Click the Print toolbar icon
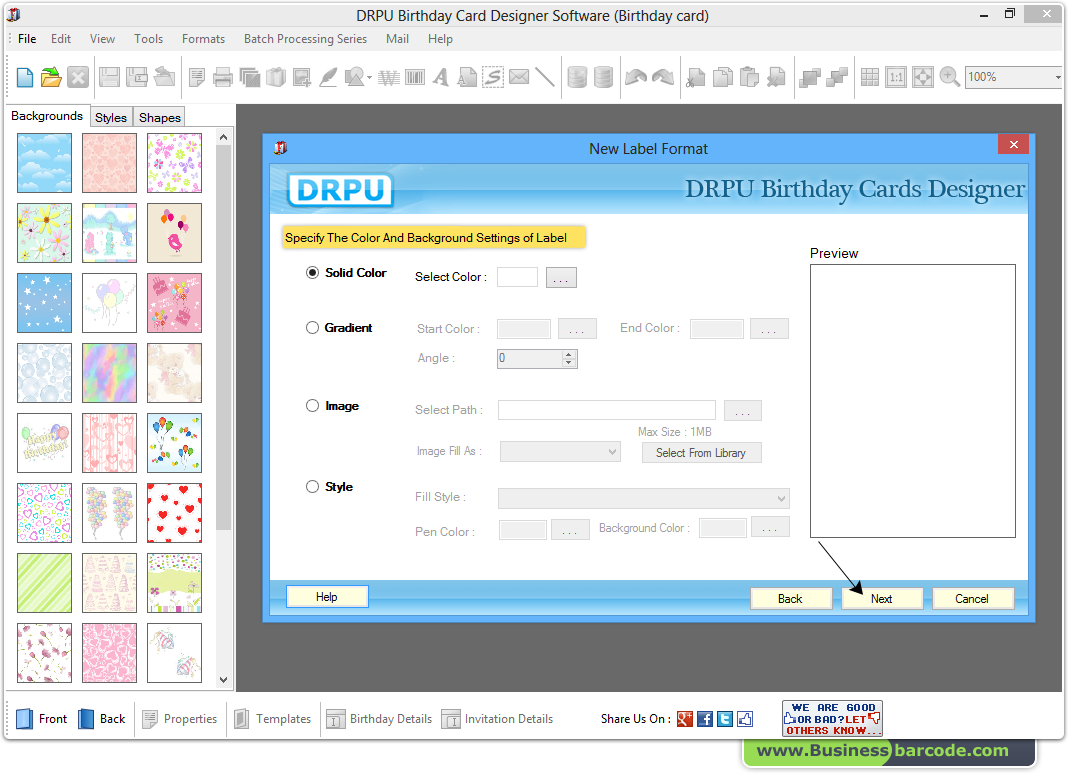This screenshot has height=774, width=1068. 223,77
